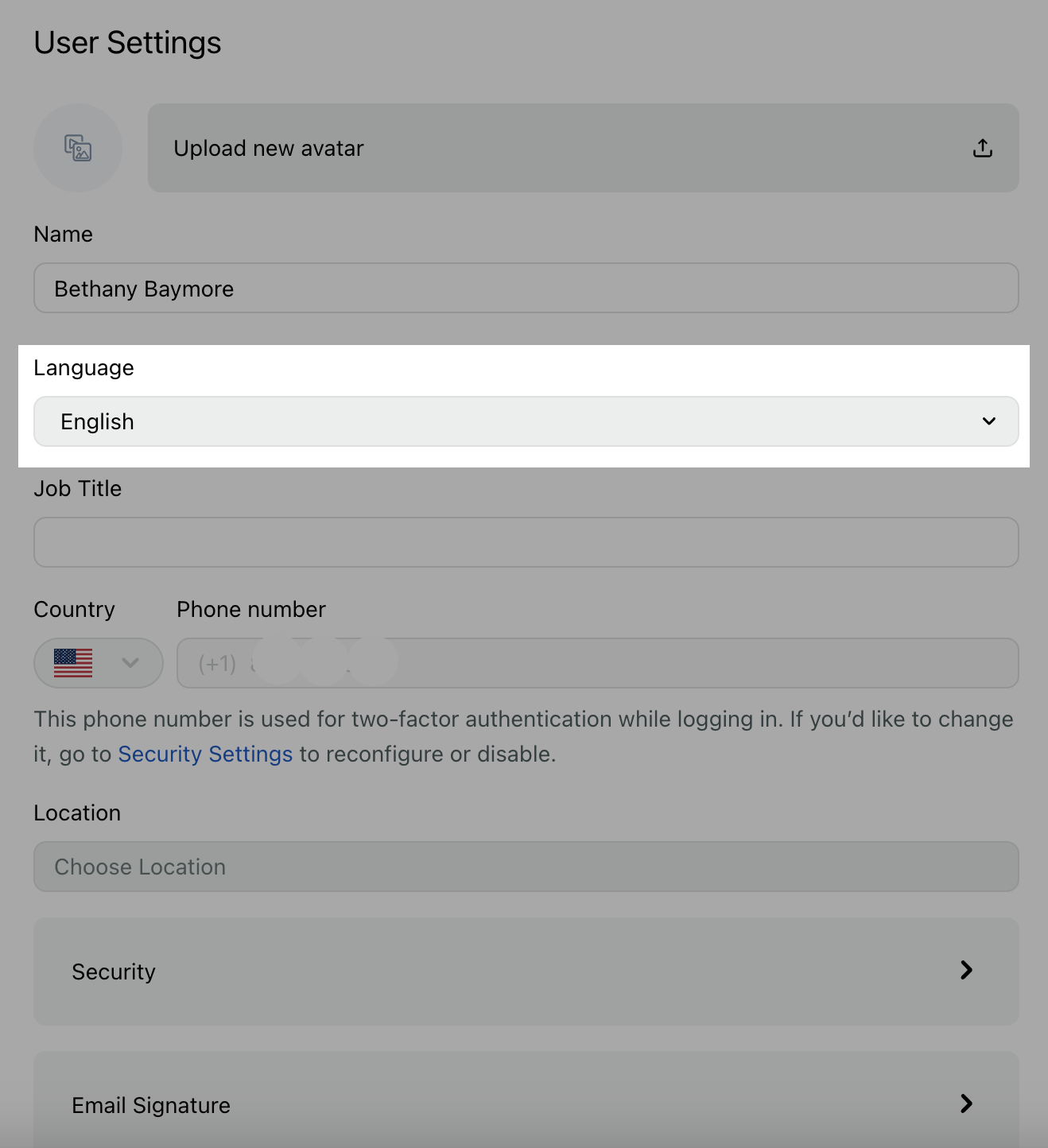
Task: Click the Security row arrow icon
Action: 966,970
